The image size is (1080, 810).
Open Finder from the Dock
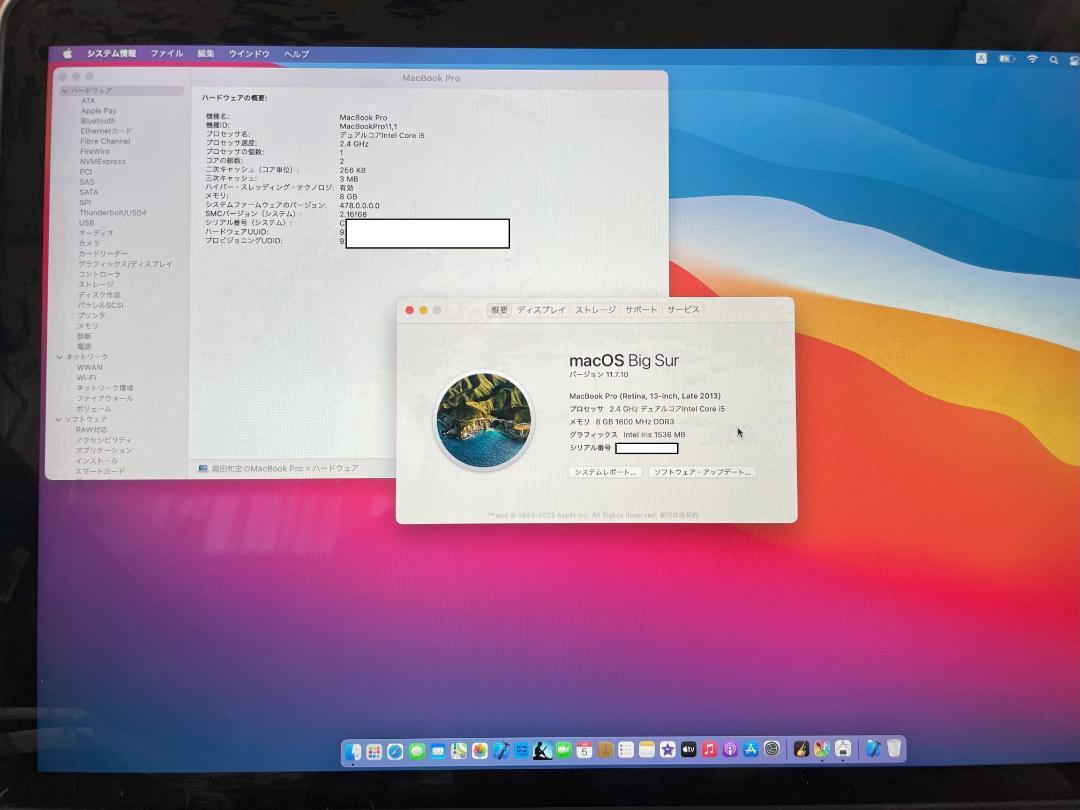tap(353, 751)
